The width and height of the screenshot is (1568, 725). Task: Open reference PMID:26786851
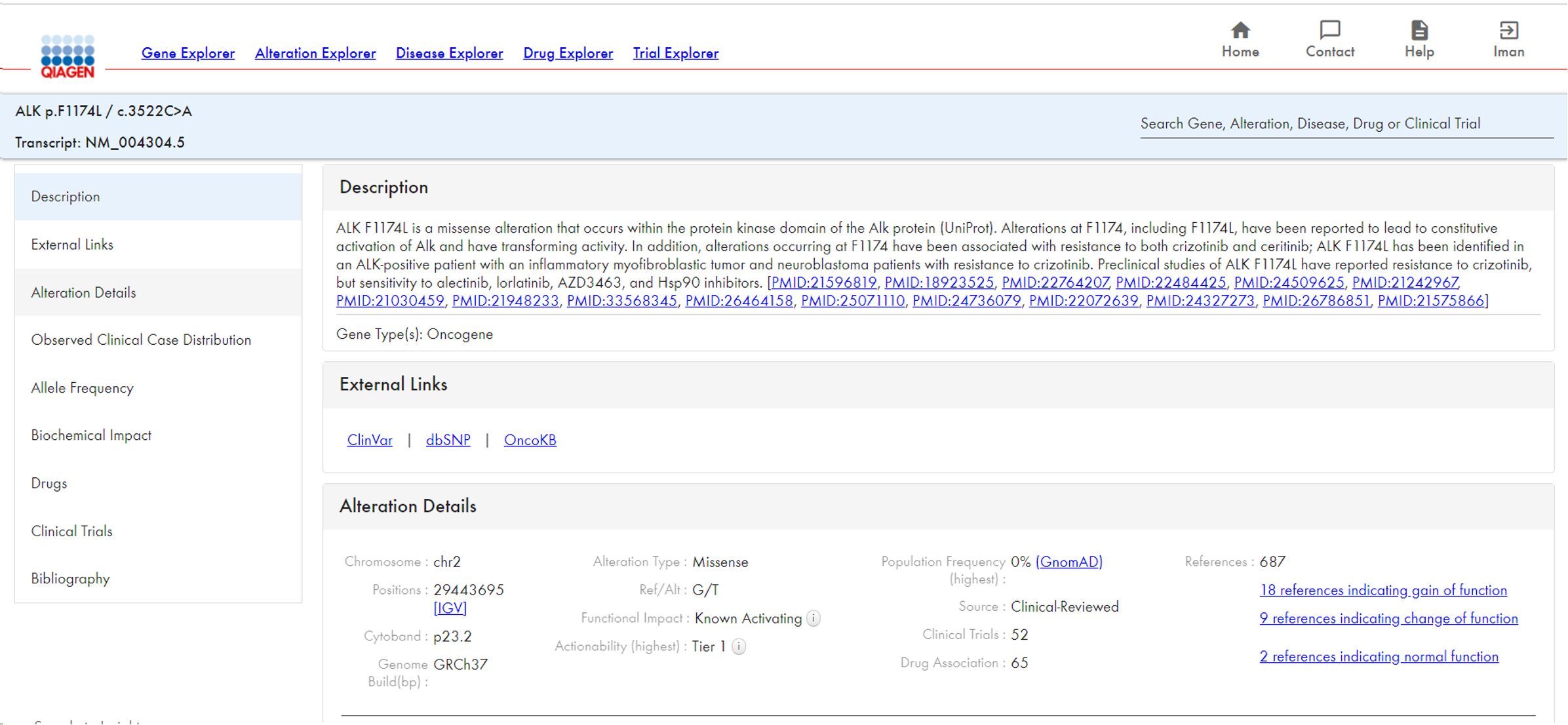coord(1316,301)
